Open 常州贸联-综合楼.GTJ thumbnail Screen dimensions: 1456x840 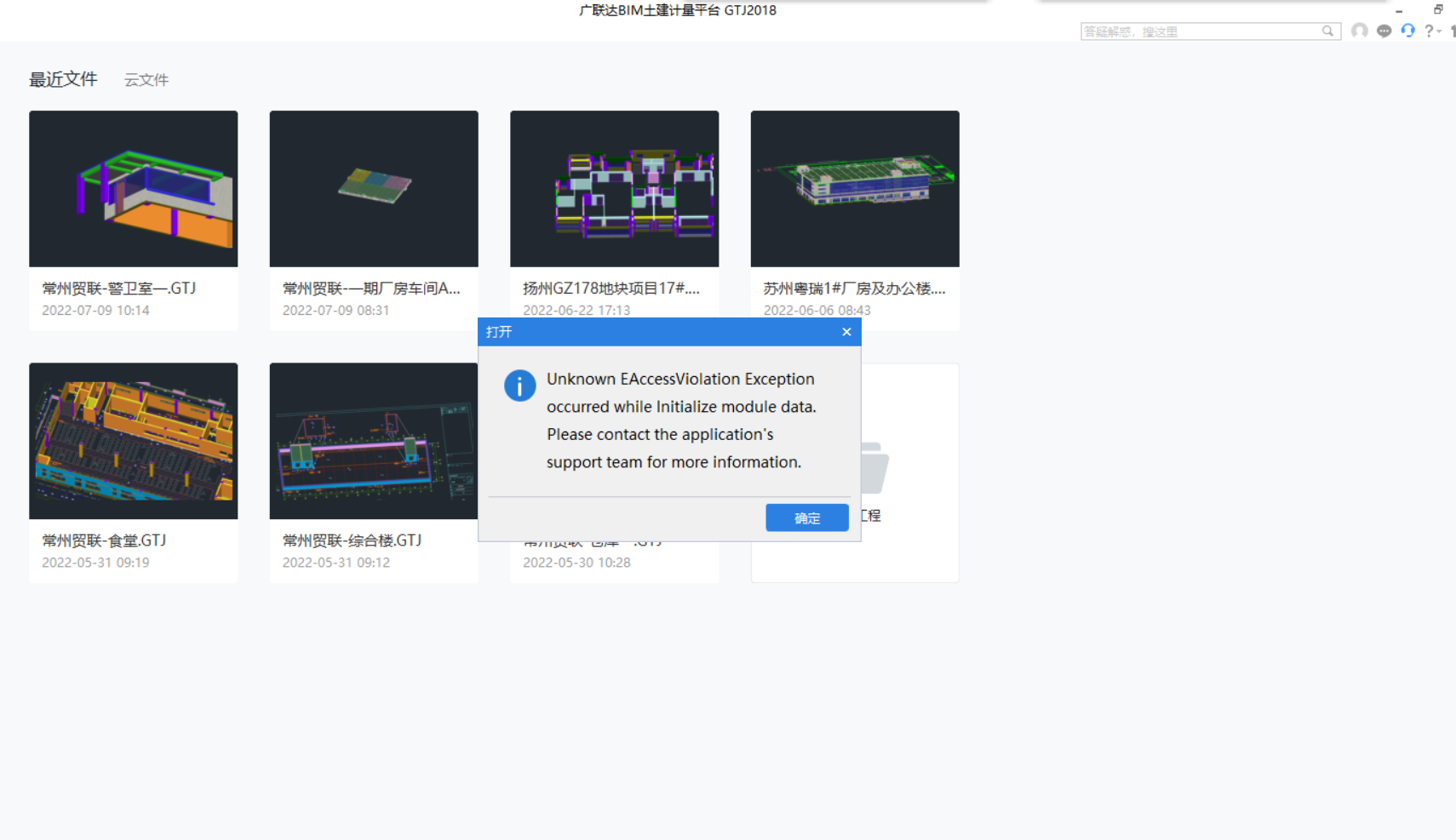(374, 441)
